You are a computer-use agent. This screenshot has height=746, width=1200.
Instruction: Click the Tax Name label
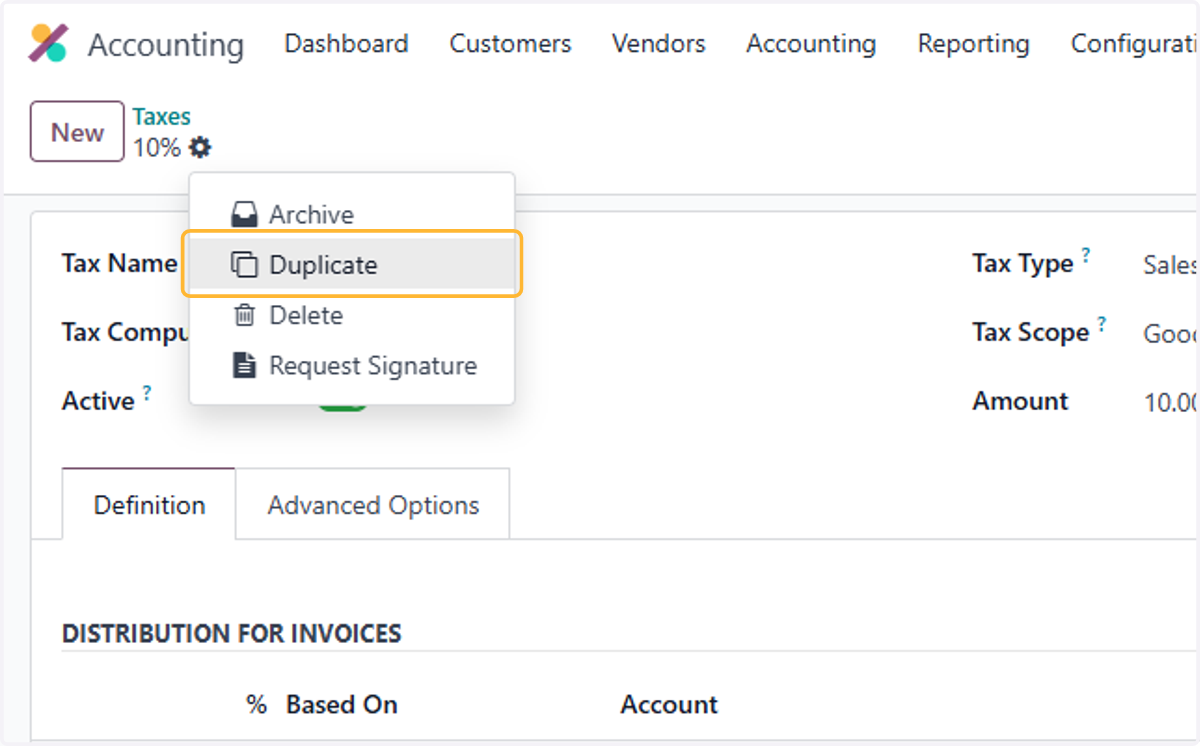coord(119,264)
